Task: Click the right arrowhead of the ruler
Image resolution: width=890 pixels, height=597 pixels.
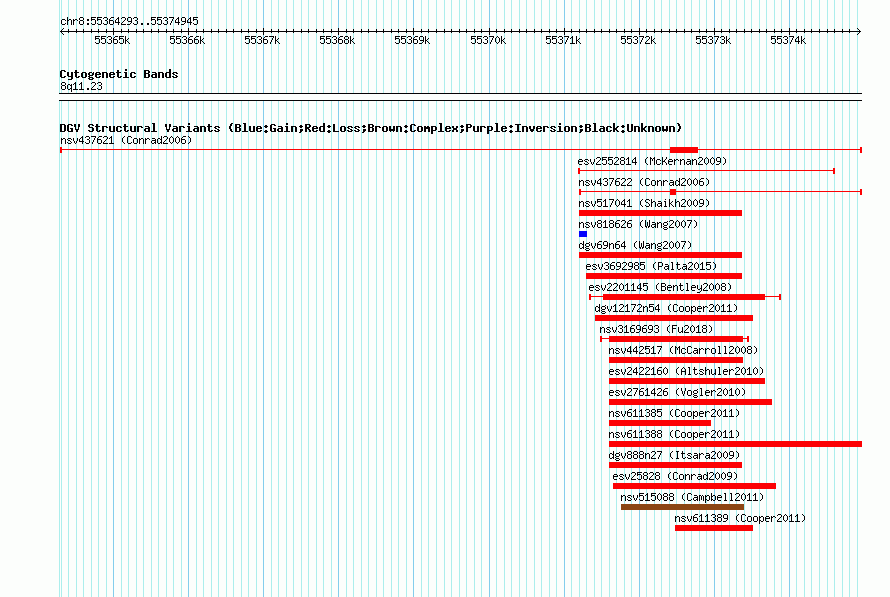Action: [x=859, y=31]
